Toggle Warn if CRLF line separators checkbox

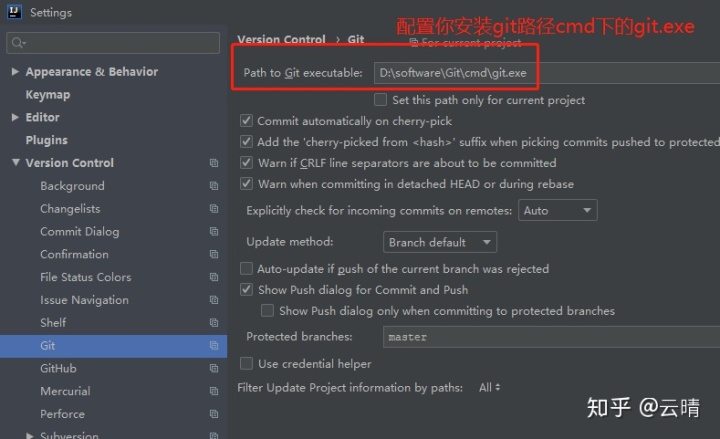pos(246,163)
